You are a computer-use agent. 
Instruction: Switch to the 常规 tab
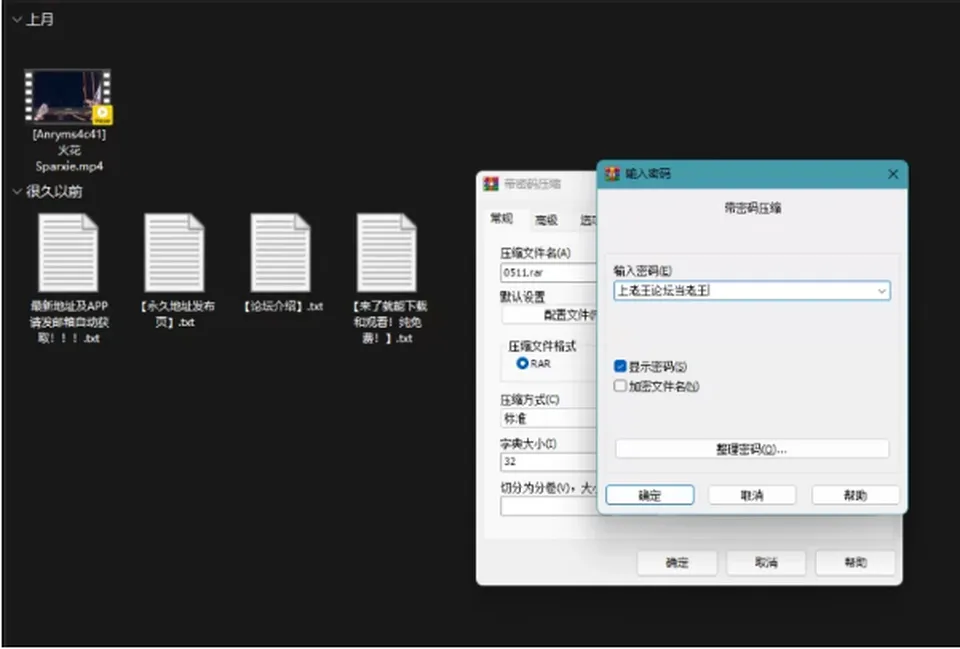click(x=501, y=219)
